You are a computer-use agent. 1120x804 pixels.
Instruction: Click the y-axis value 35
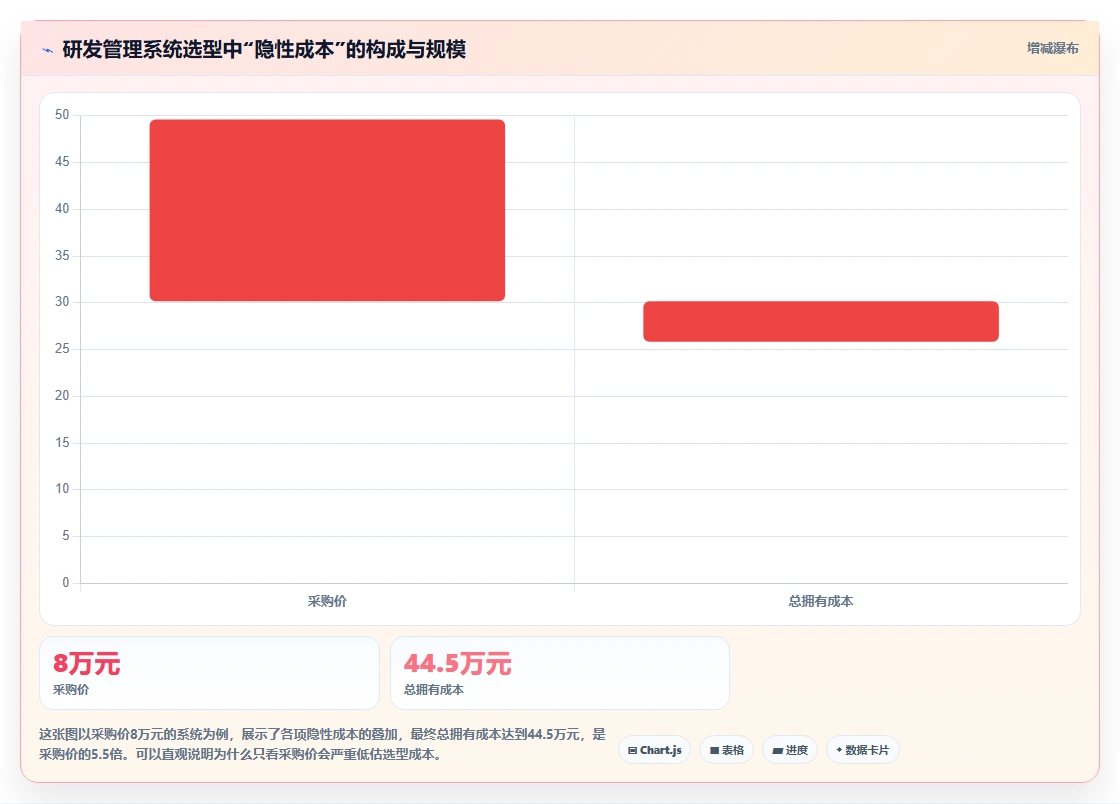click(62, 255)
